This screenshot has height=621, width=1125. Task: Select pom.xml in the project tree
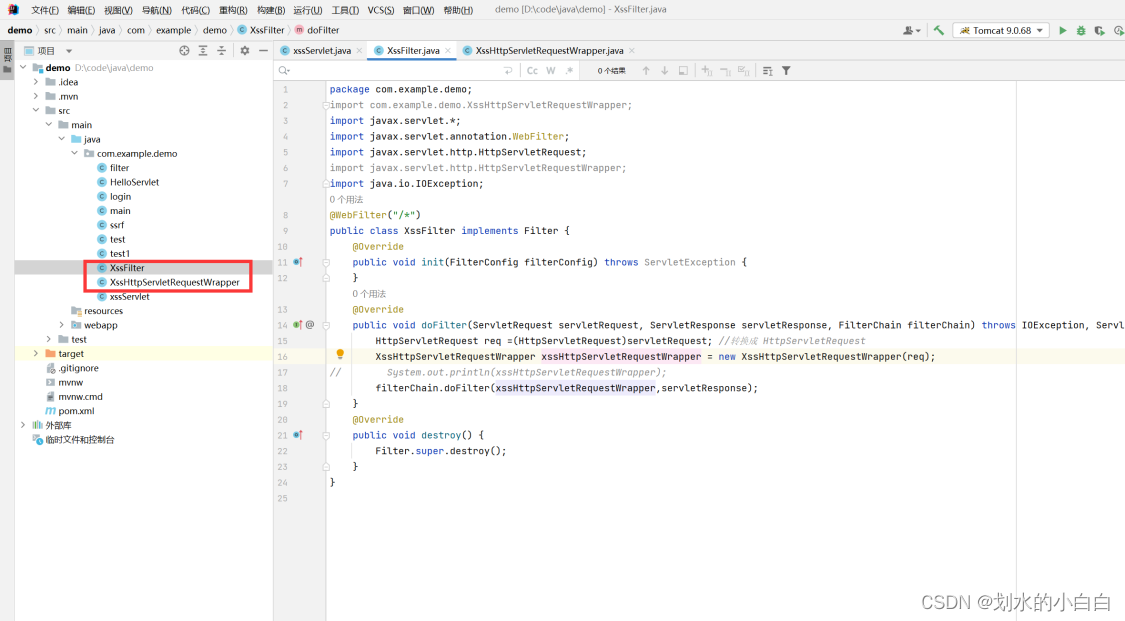point(76,411)
